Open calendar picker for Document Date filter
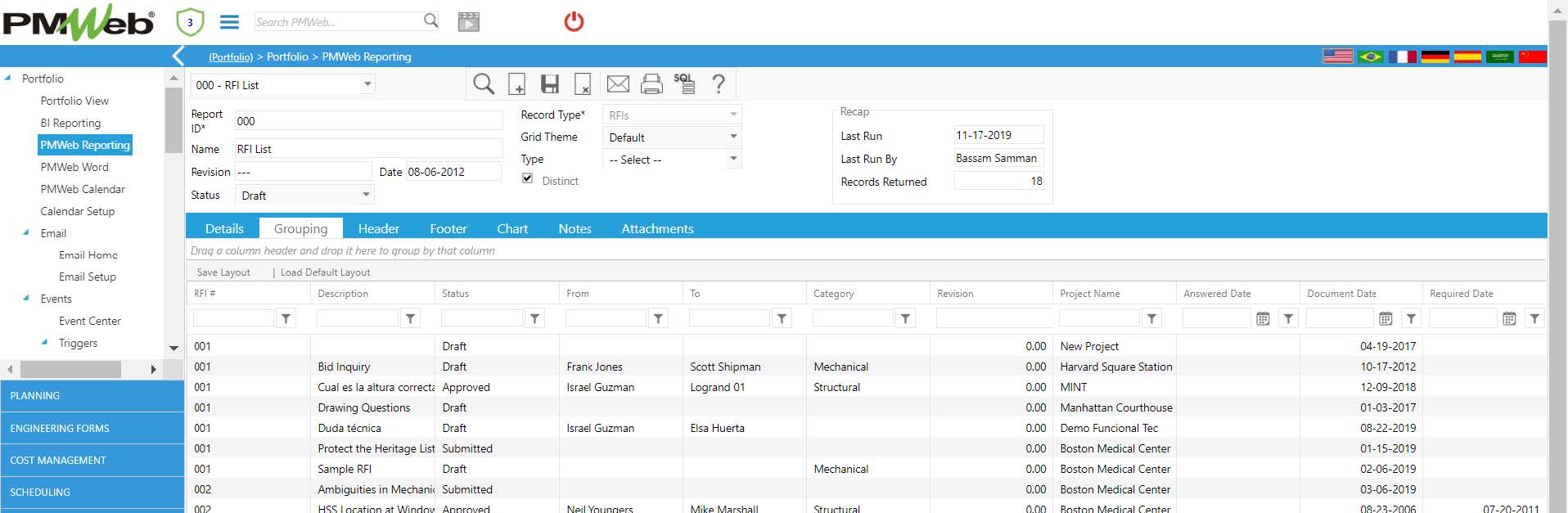This screenshot has width=1568, height=513. coord(1386,318)
